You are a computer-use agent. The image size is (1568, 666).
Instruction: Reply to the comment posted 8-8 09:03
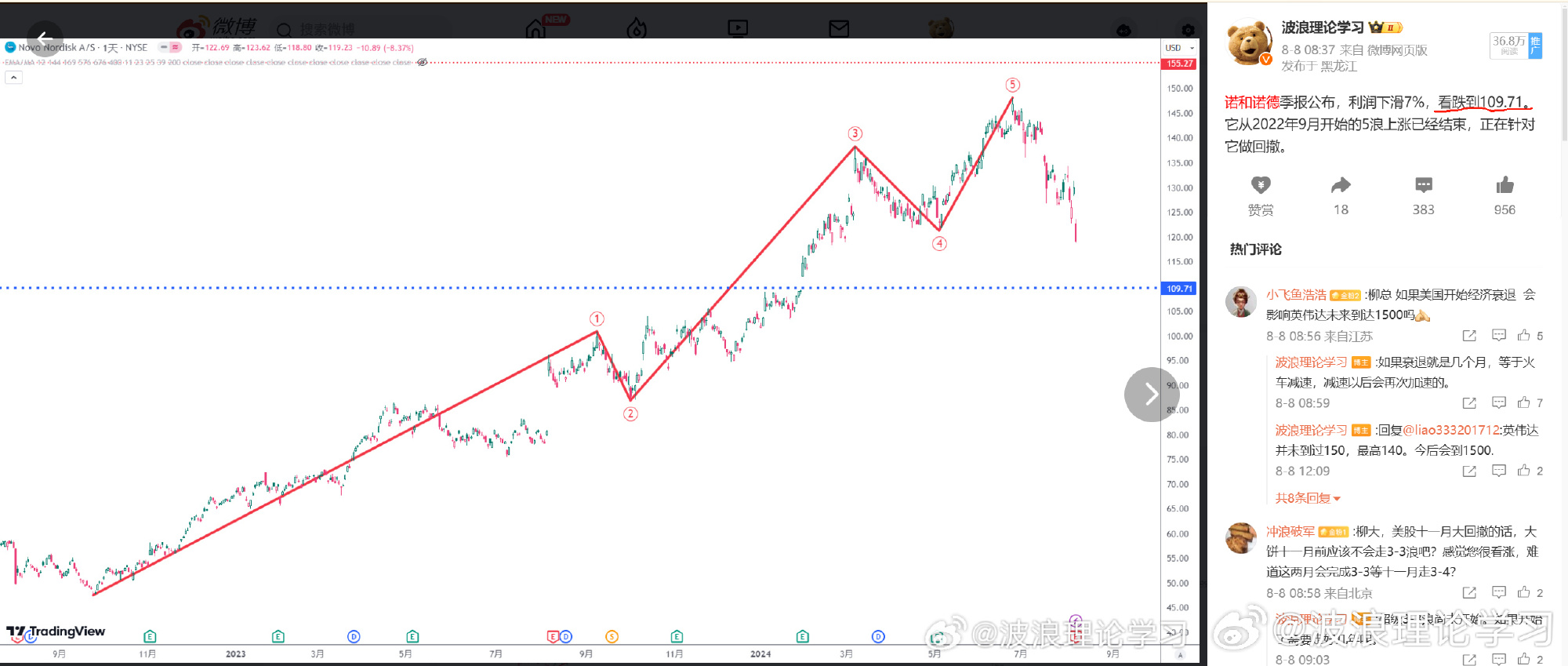[x=1499, y=660]
